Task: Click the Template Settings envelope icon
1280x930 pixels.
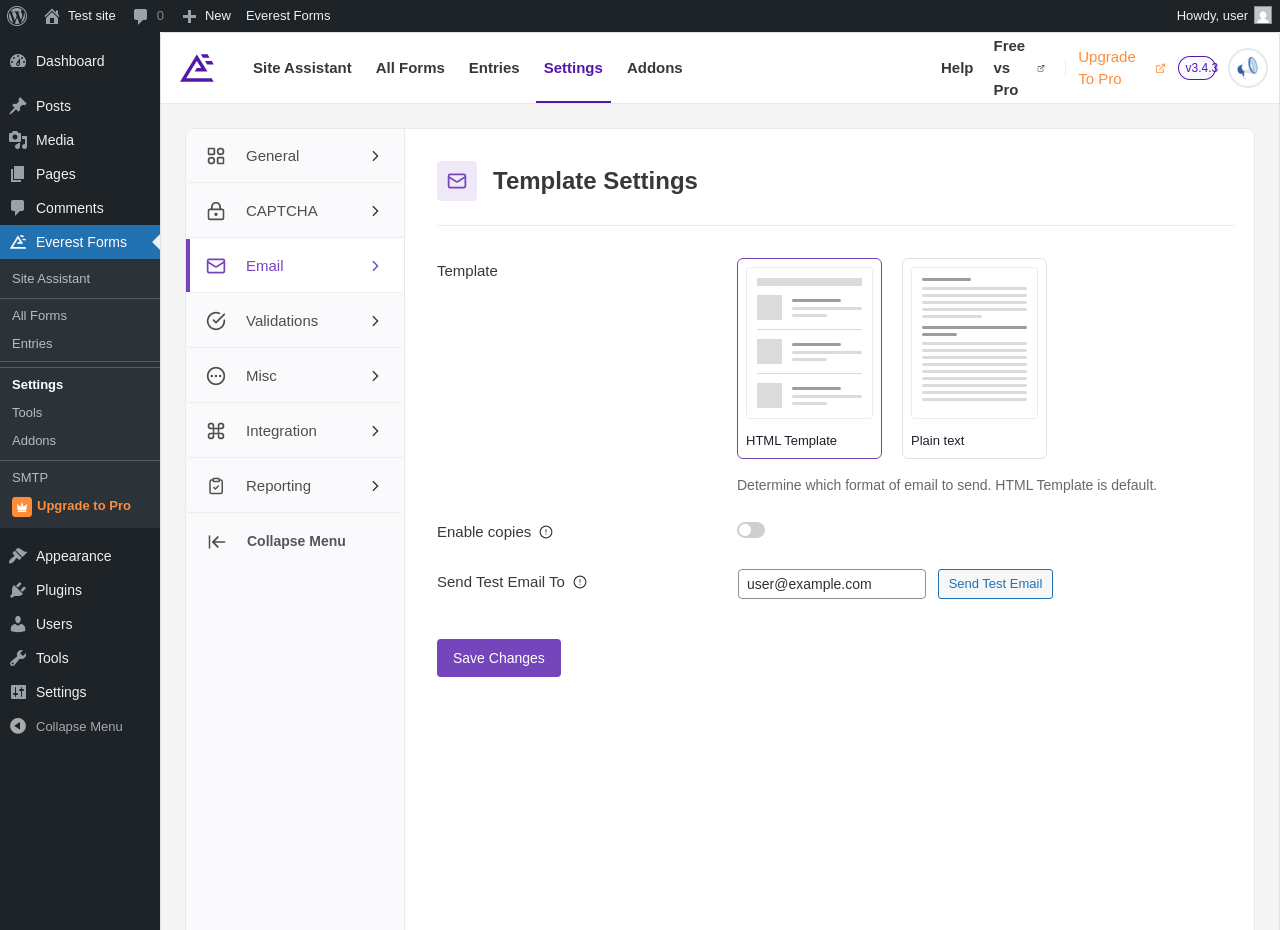Action: pyautogui.click(x=457, y=181)
